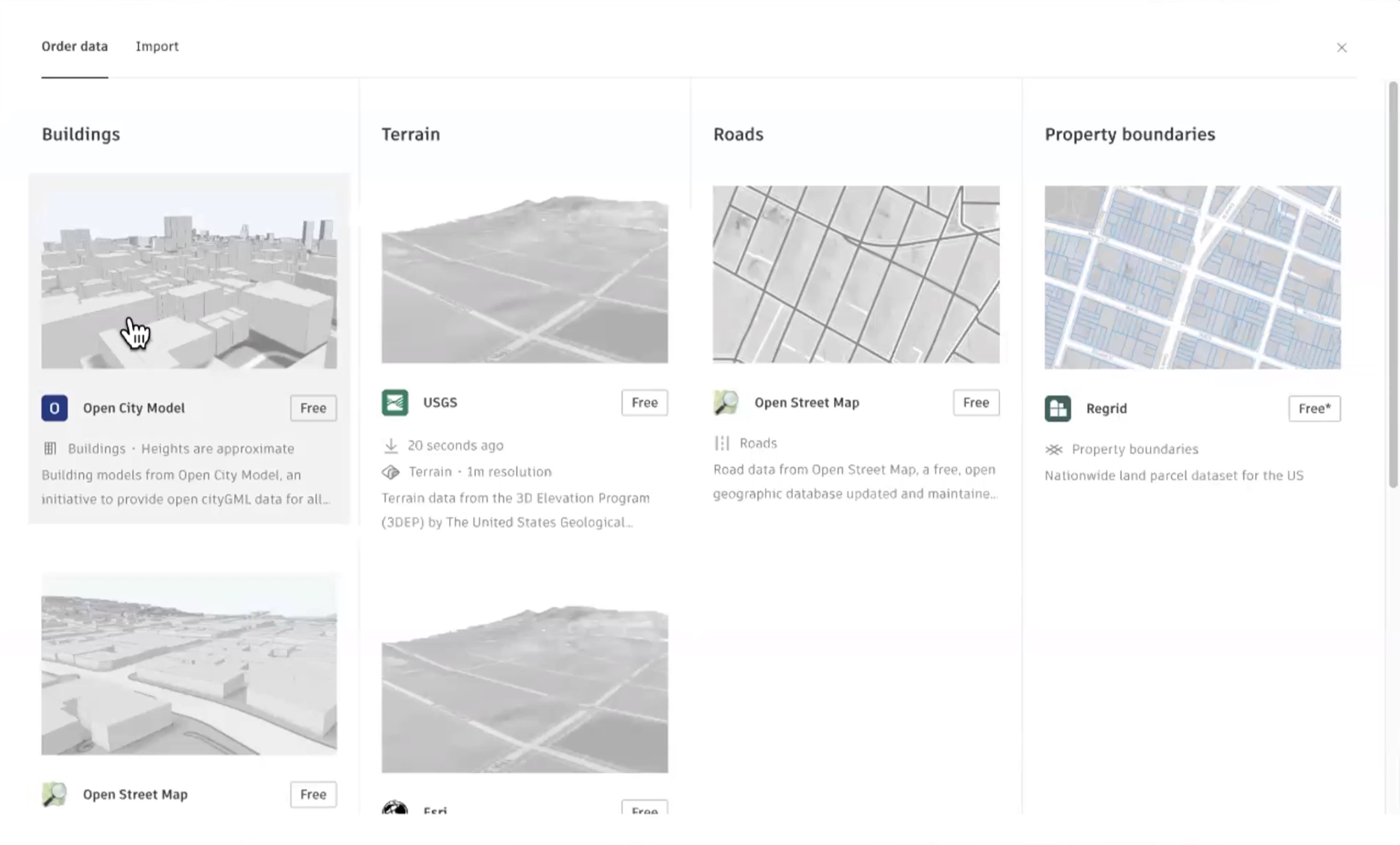
Task: Switch to the Import tab
Action: [x=157, y=47]
